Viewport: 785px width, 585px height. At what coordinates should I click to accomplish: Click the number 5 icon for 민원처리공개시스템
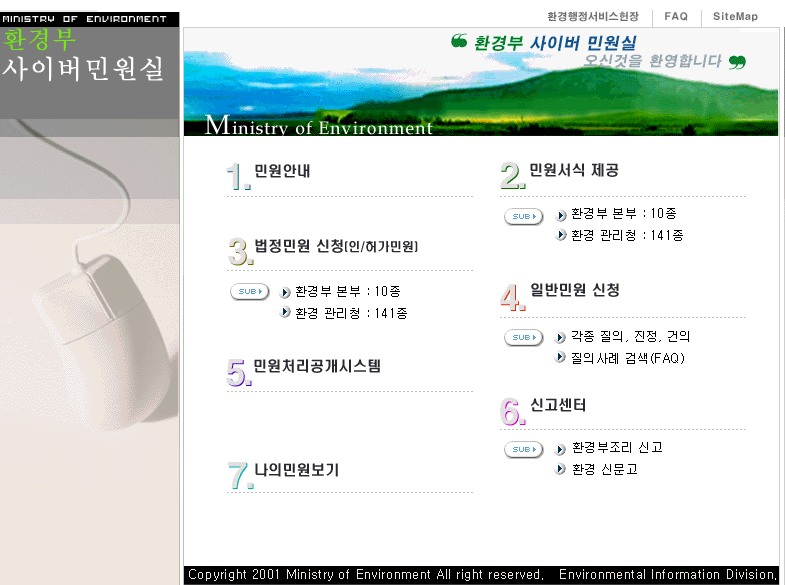[x=239, y=373]
